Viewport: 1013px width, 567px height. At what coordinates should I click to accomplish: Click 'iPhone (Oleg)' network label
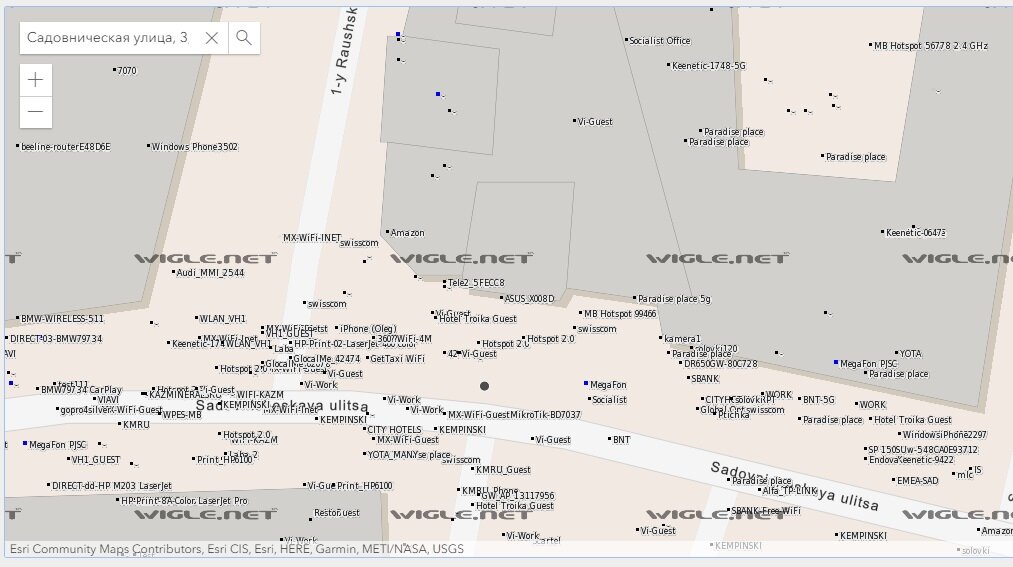pos(368,329)
